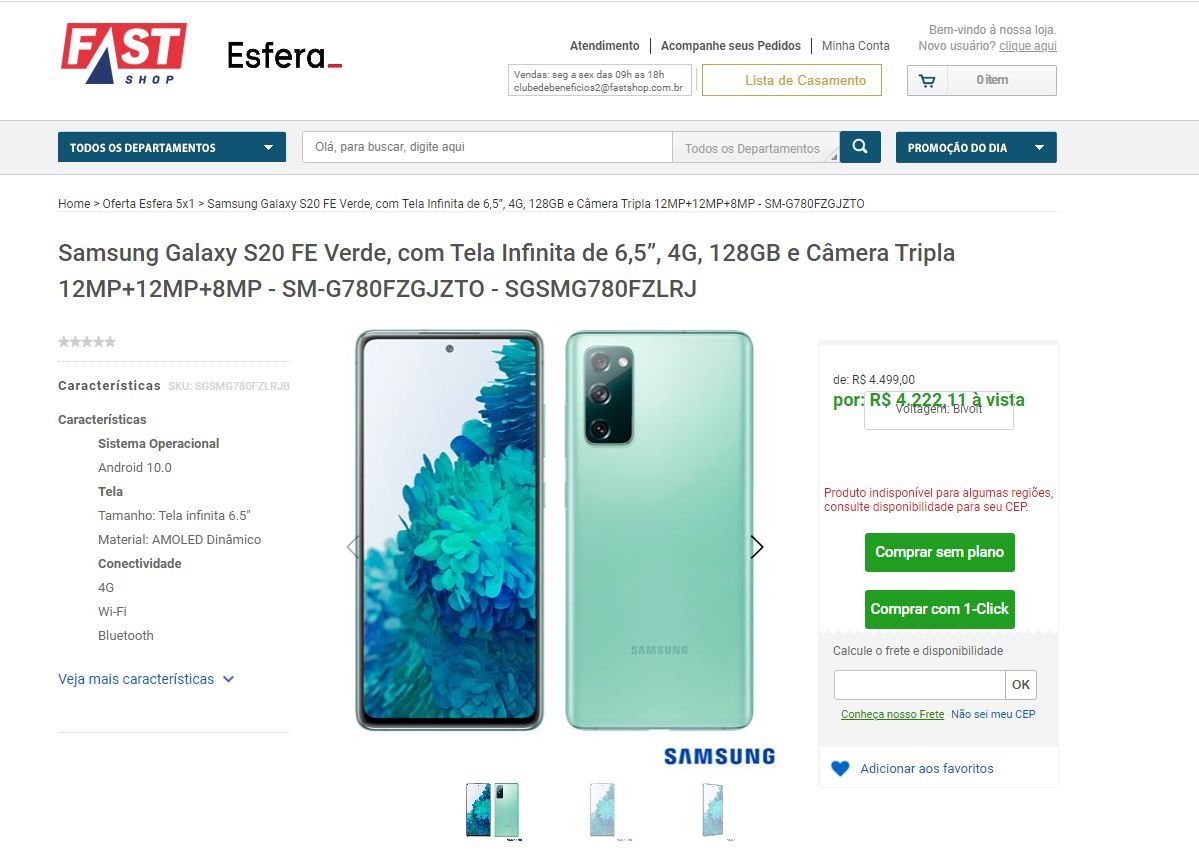Show next product image with right arrow

756,547
